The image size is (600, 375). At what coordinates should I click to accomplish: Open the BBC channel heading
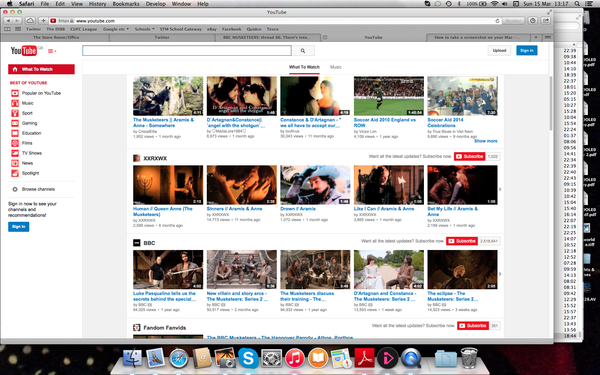coord(149,243)
